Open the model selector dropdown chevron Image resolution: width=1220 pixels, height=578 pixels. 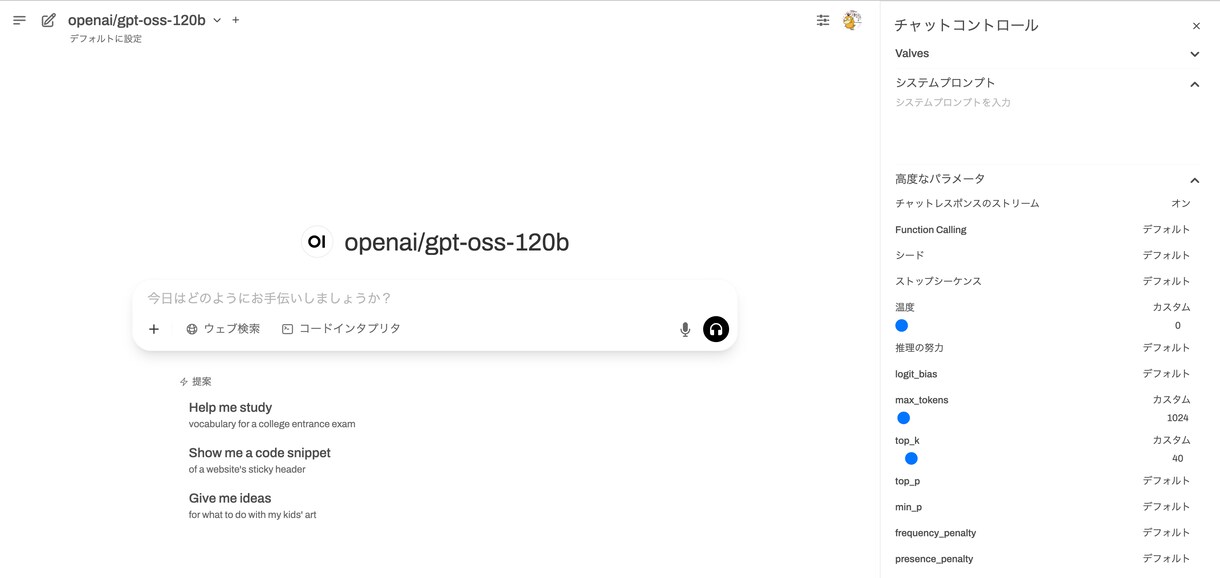pos(217,20)
